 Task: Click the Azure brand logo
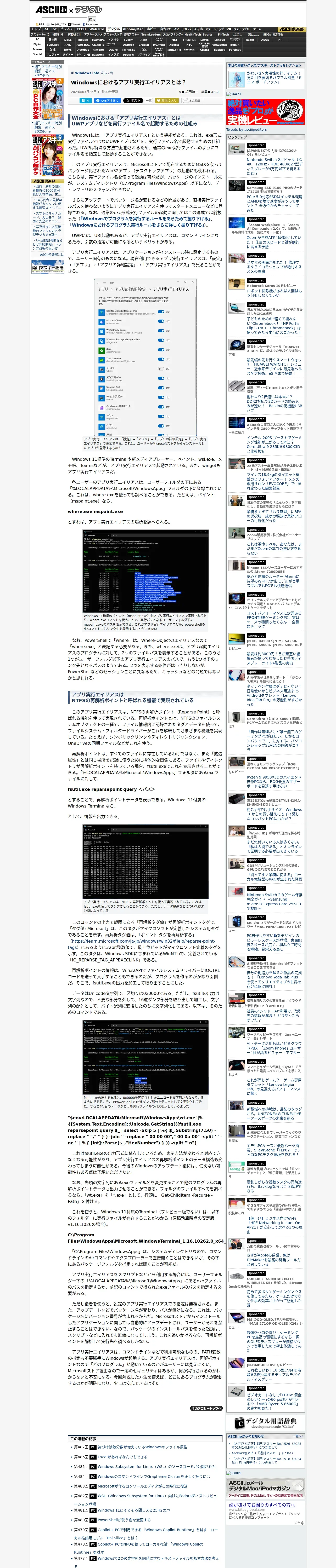[113, 50]
